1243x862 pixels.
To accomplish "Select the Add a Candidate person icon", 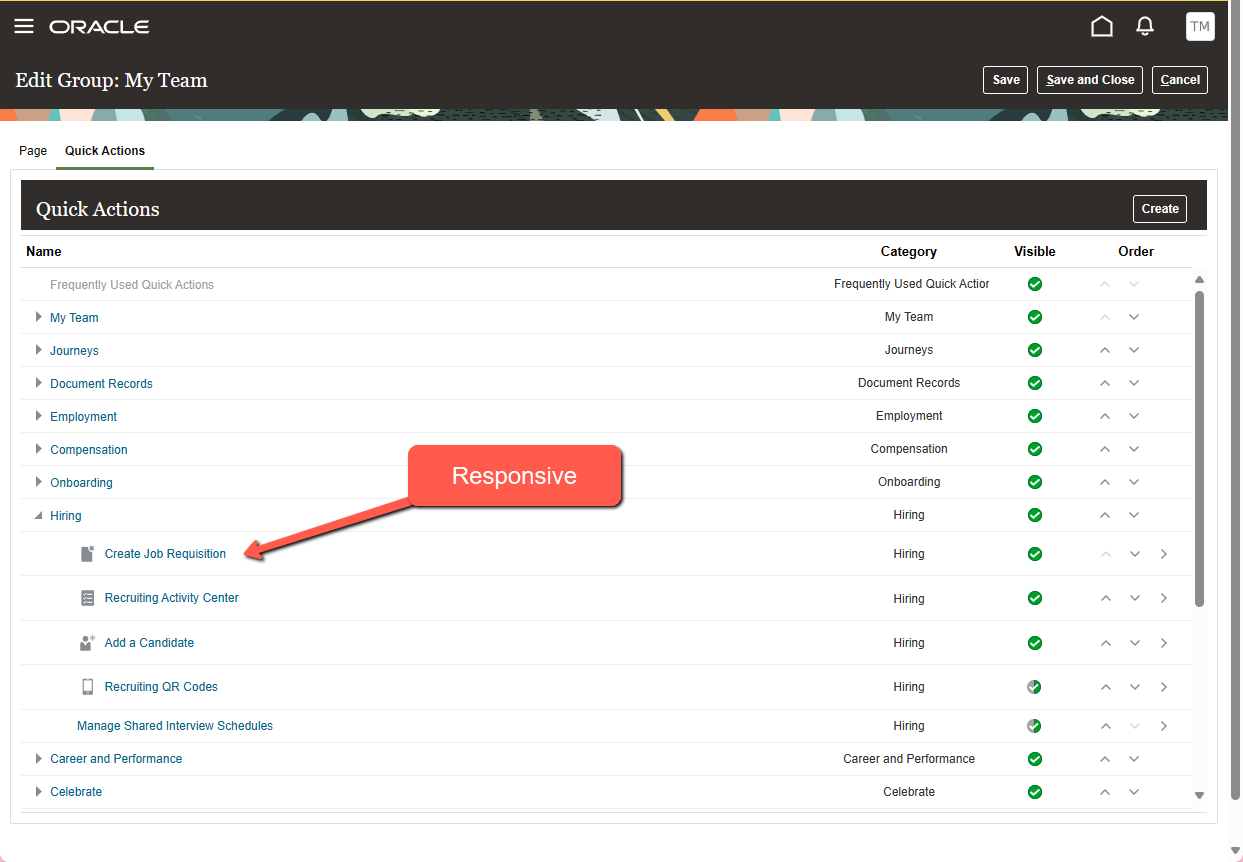I will tap(88, 642).
